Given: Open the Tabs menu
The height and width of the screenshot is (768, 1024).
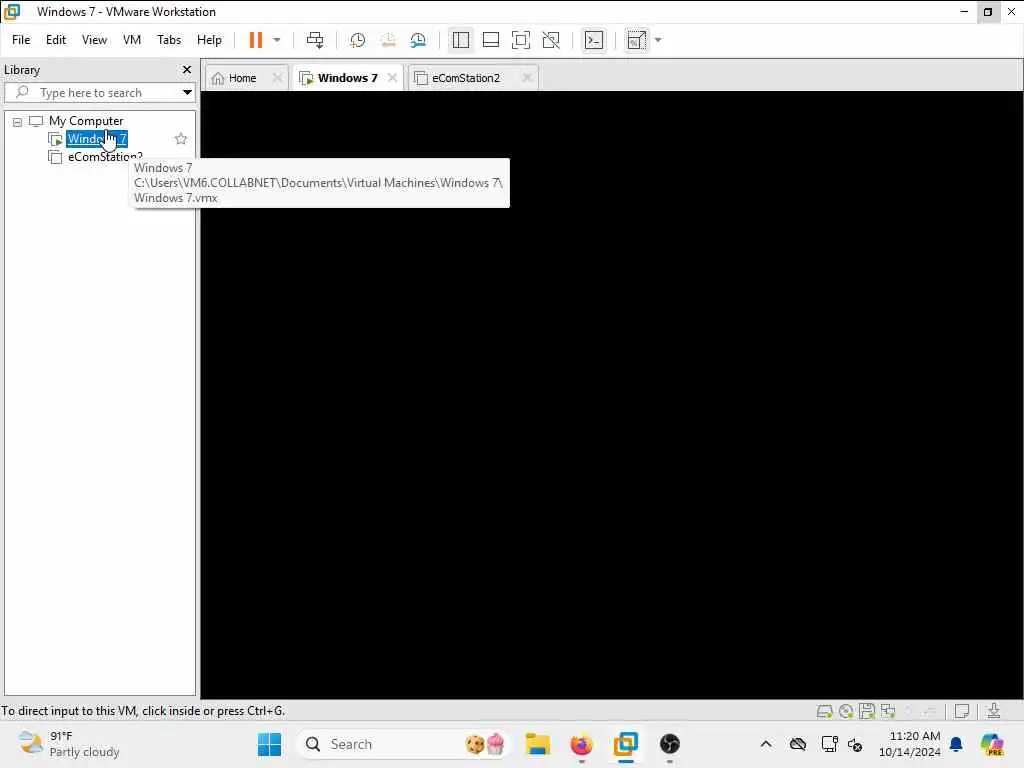Looking at the screenshot, I should pyautogui.click(x=169, y=40).
